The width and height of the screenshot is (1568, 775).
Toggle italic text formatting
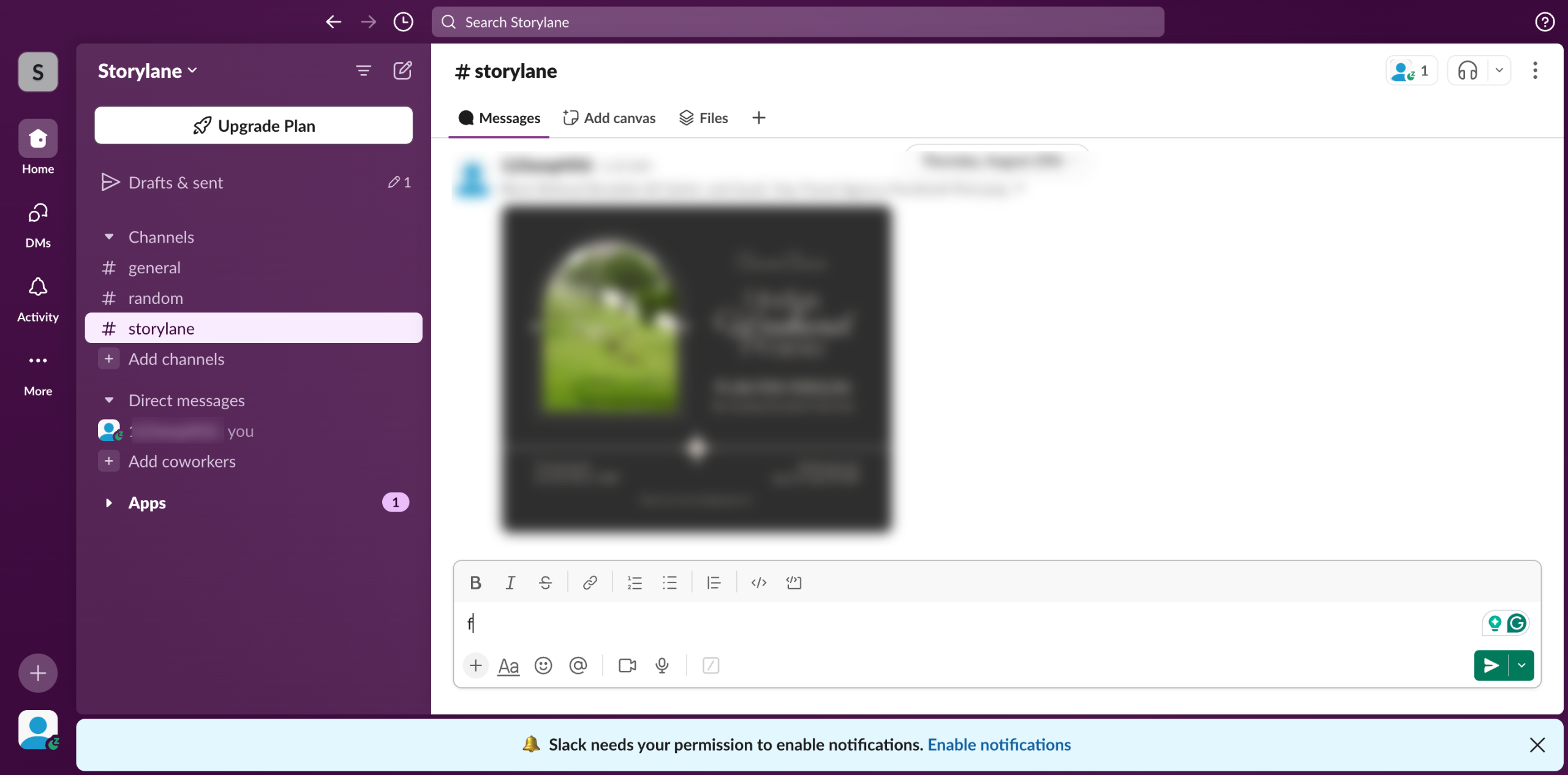[510, 583]
